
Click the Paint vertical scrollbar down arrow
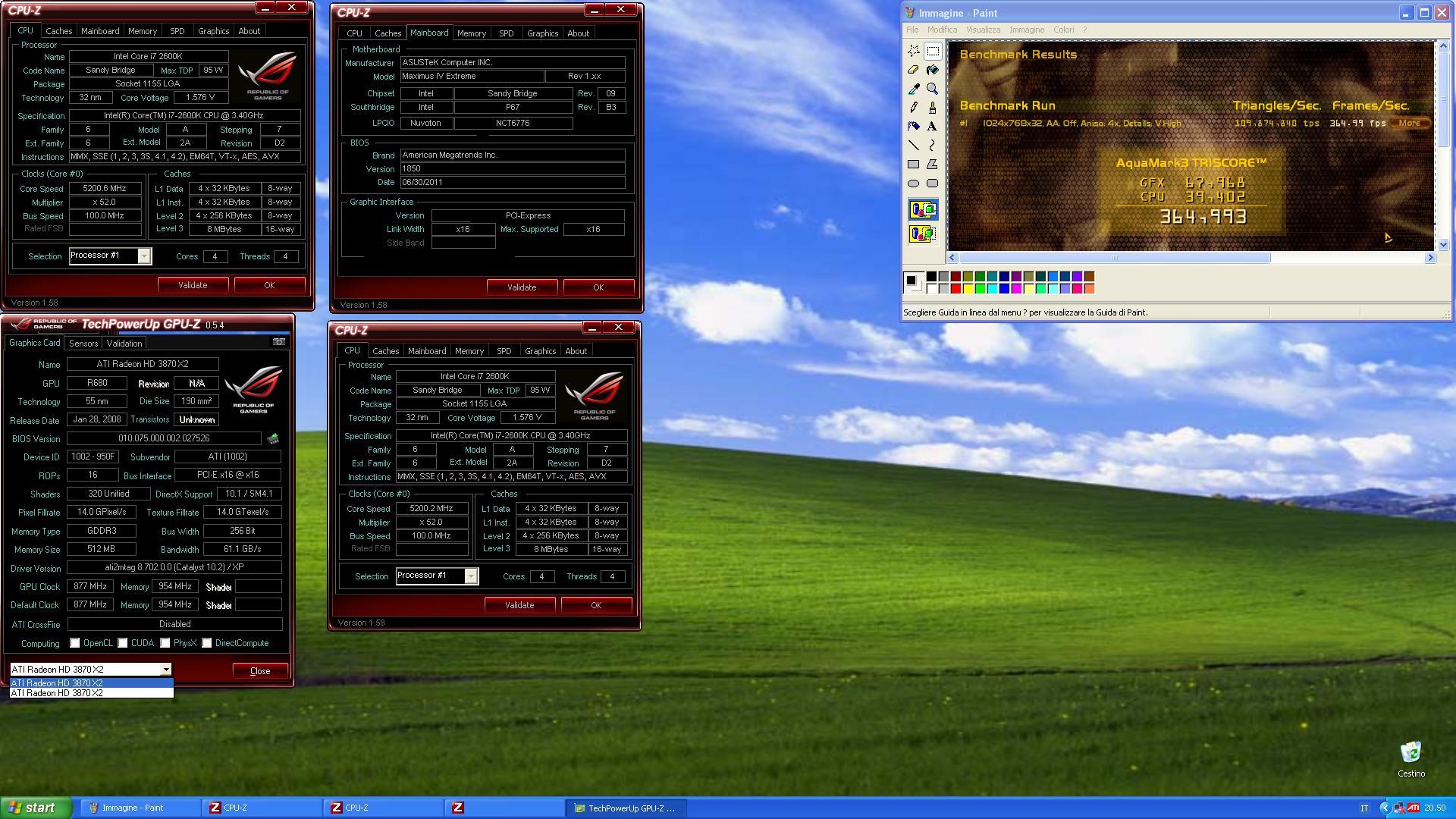pyautogui.click(x=1442, y=245)
